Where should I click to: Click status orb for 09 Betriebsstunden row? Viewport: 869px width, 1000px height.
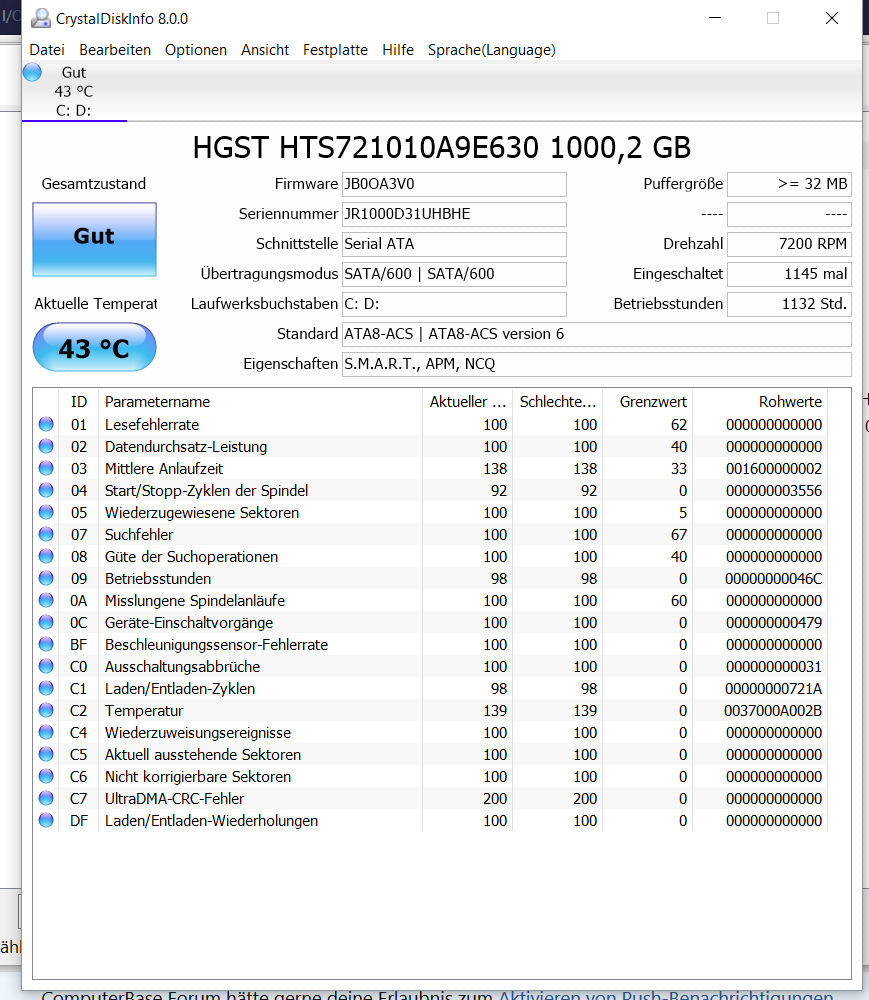(x=46, y=578)
